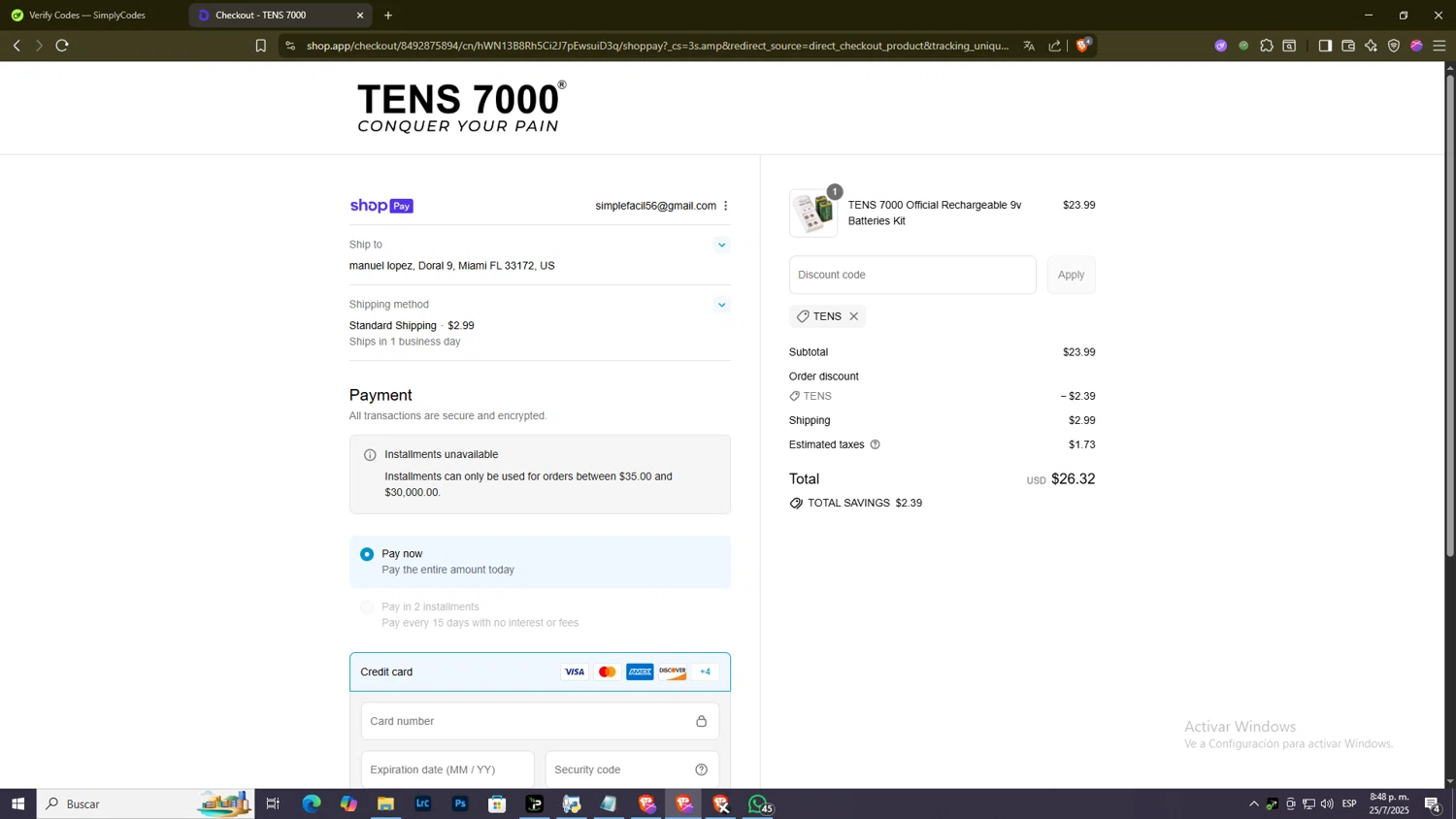Open Task View on the taskbar
Viewport: 1456px width, 819px height.
click(273, 803)
